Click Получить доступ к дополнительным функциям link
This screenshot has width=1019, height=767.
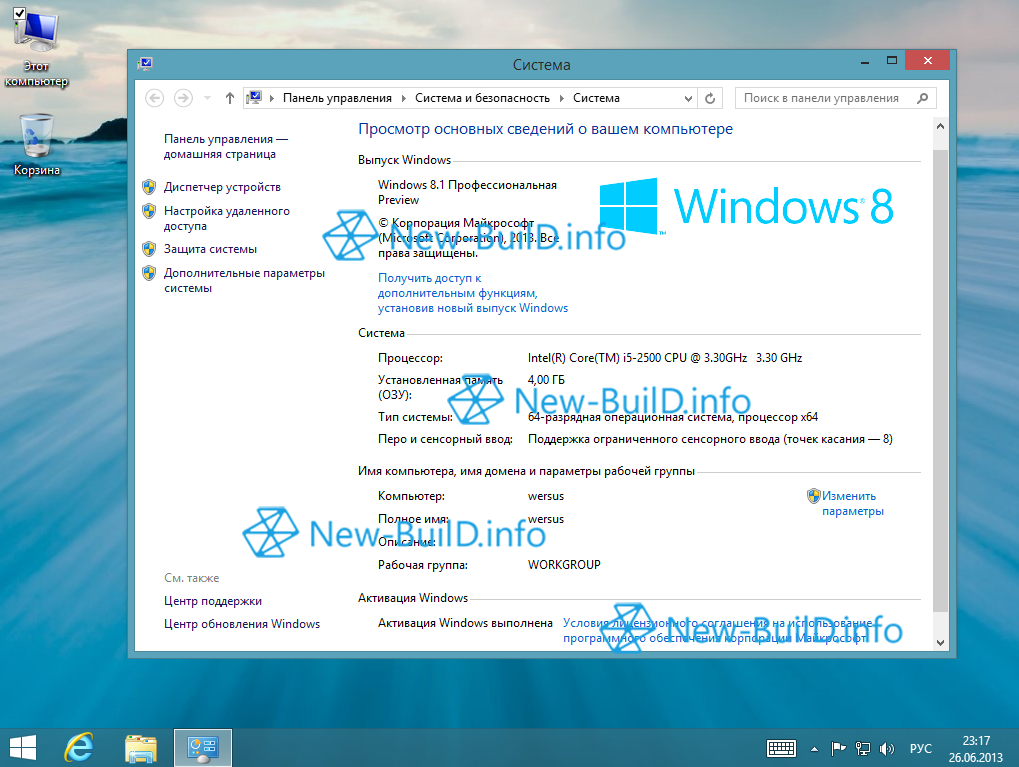click(472, 293)
